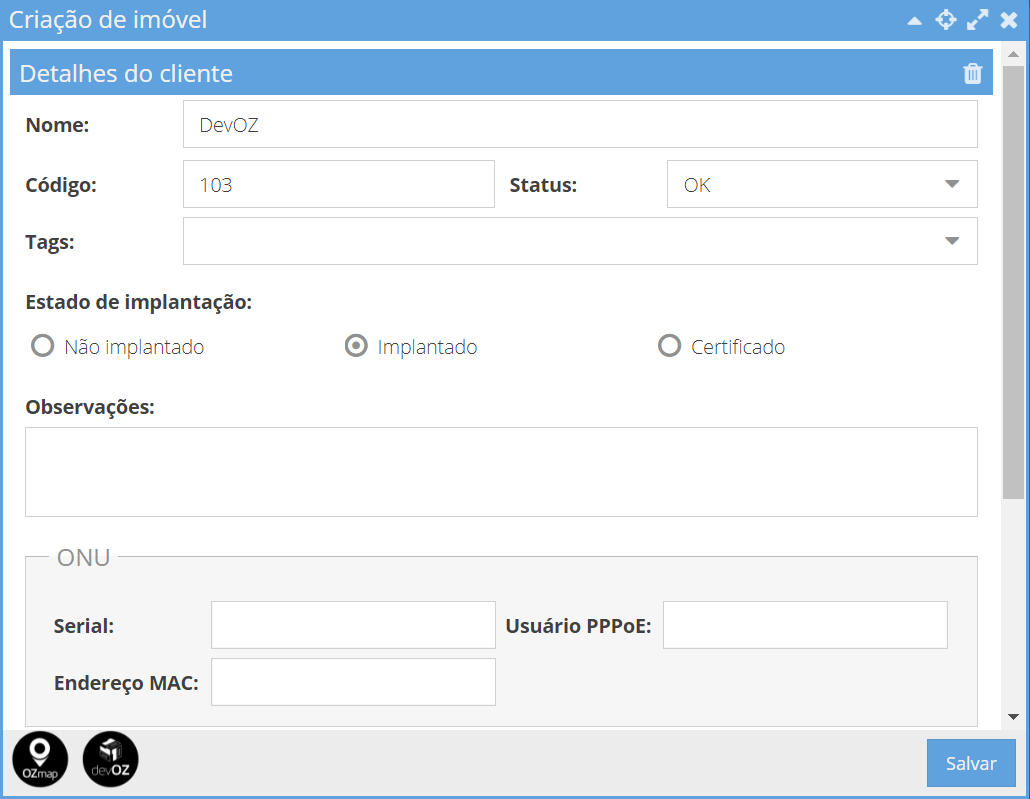Click the scrollbar down arrow
The width and height of the screenshot is (1030, 799).
(x=1013, y=717)
